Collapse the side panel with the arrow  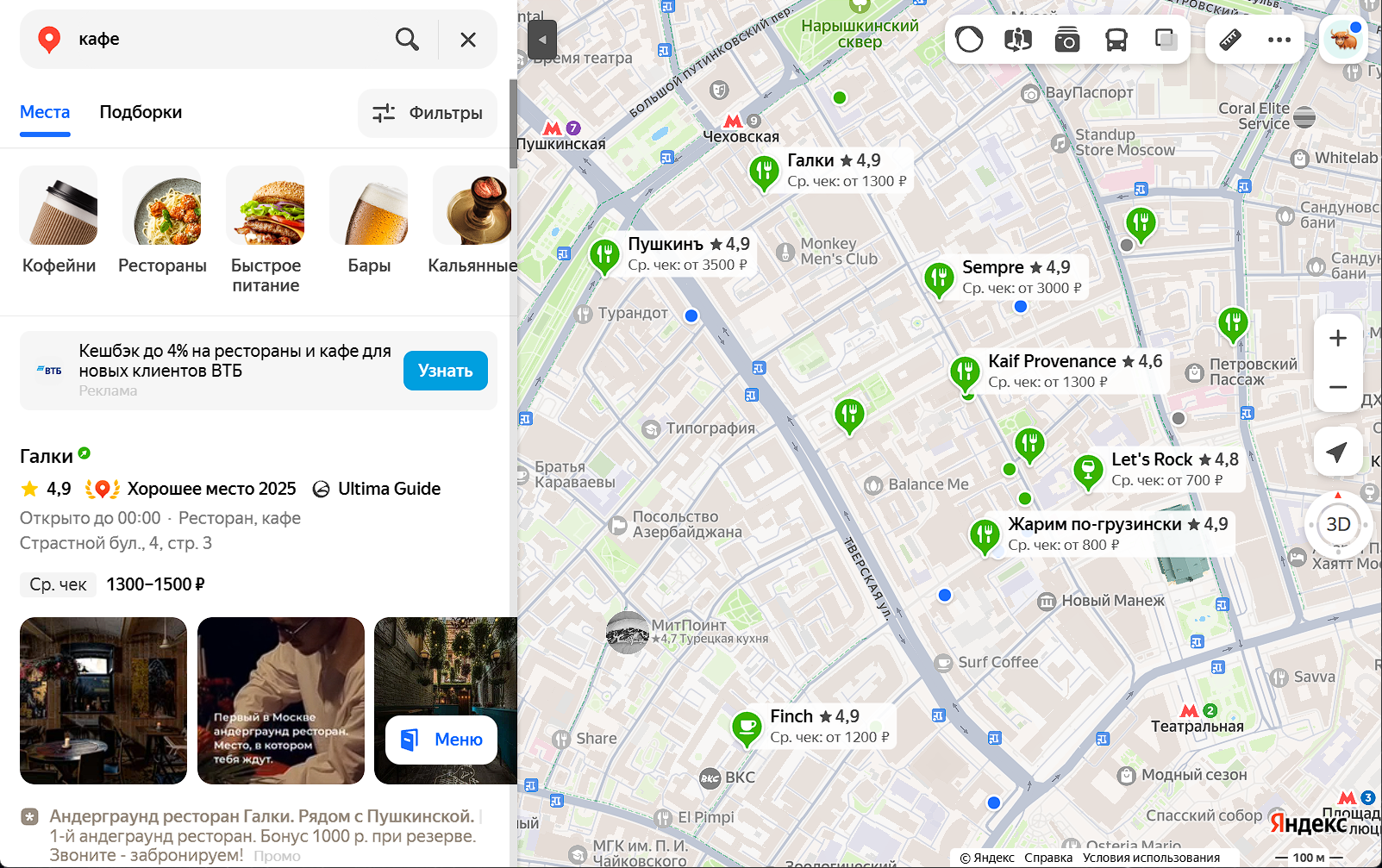click(542, 40)
